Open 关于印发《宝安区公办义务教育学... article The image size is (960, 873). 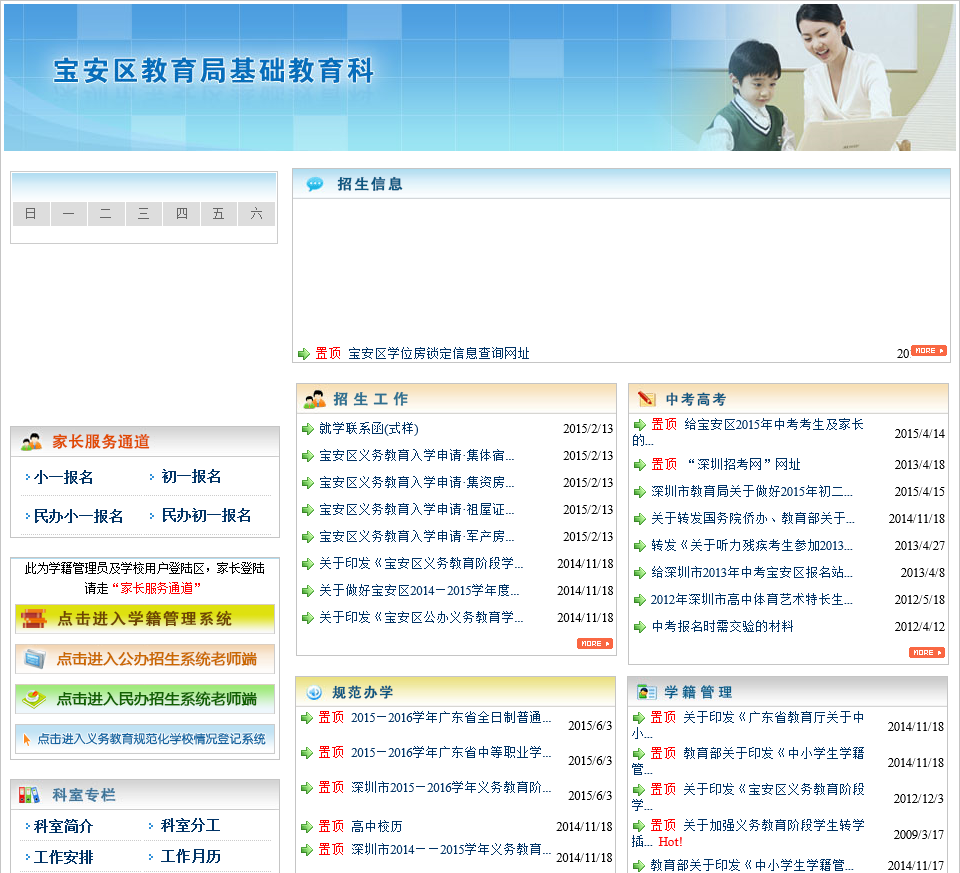[x=421, y=617]
